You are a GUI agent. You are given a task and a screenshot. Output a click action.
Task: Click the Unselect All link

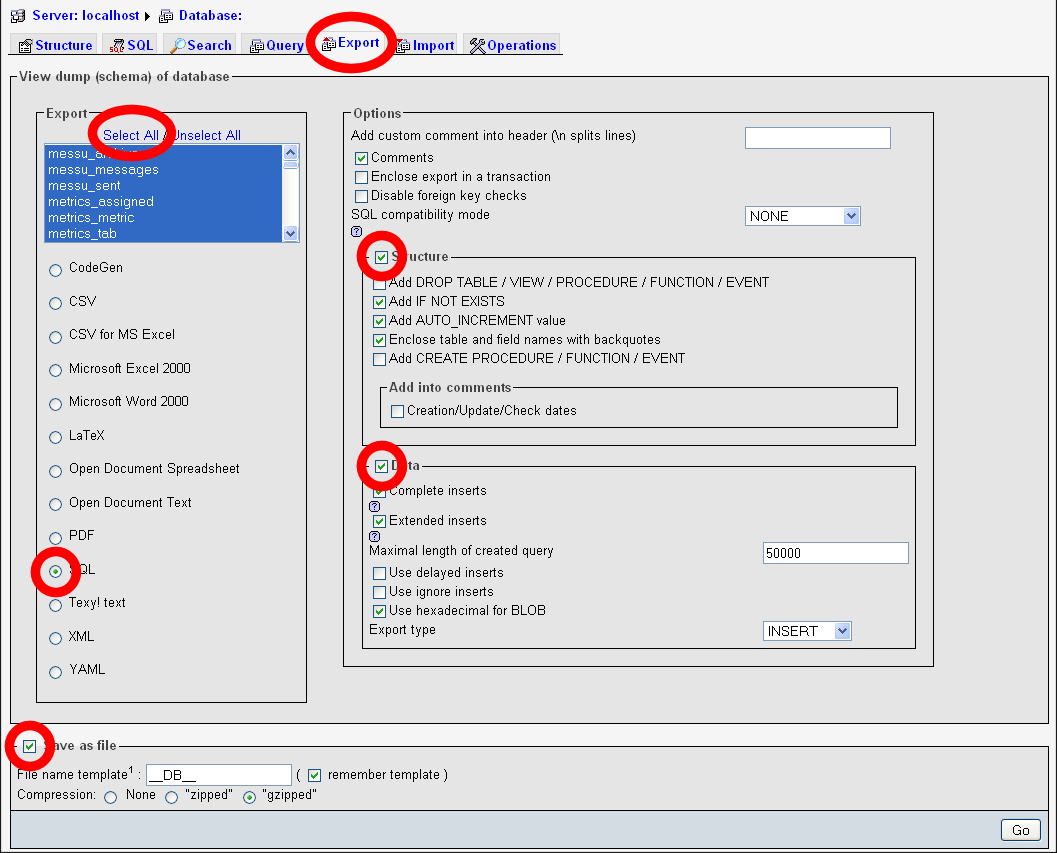(206, 135)
